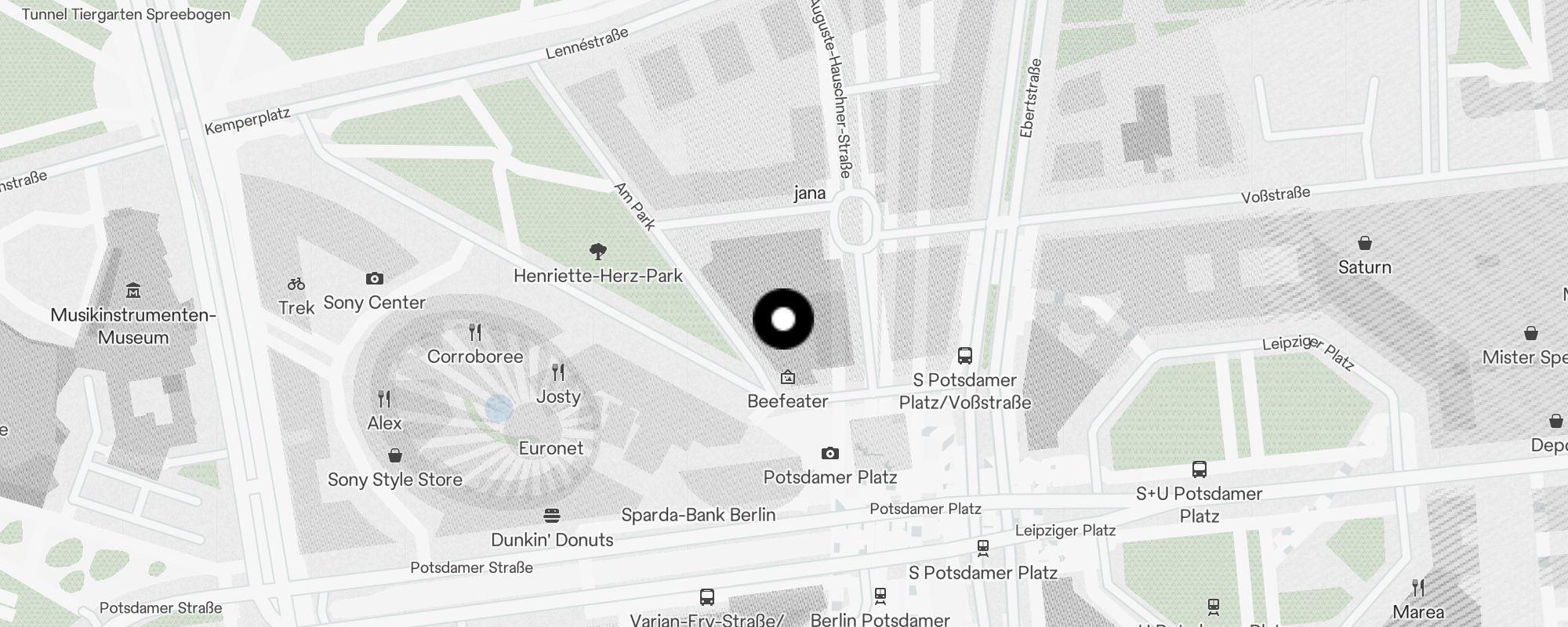
Task: Select the Trek bicycle shop icon
Action: 296,284
